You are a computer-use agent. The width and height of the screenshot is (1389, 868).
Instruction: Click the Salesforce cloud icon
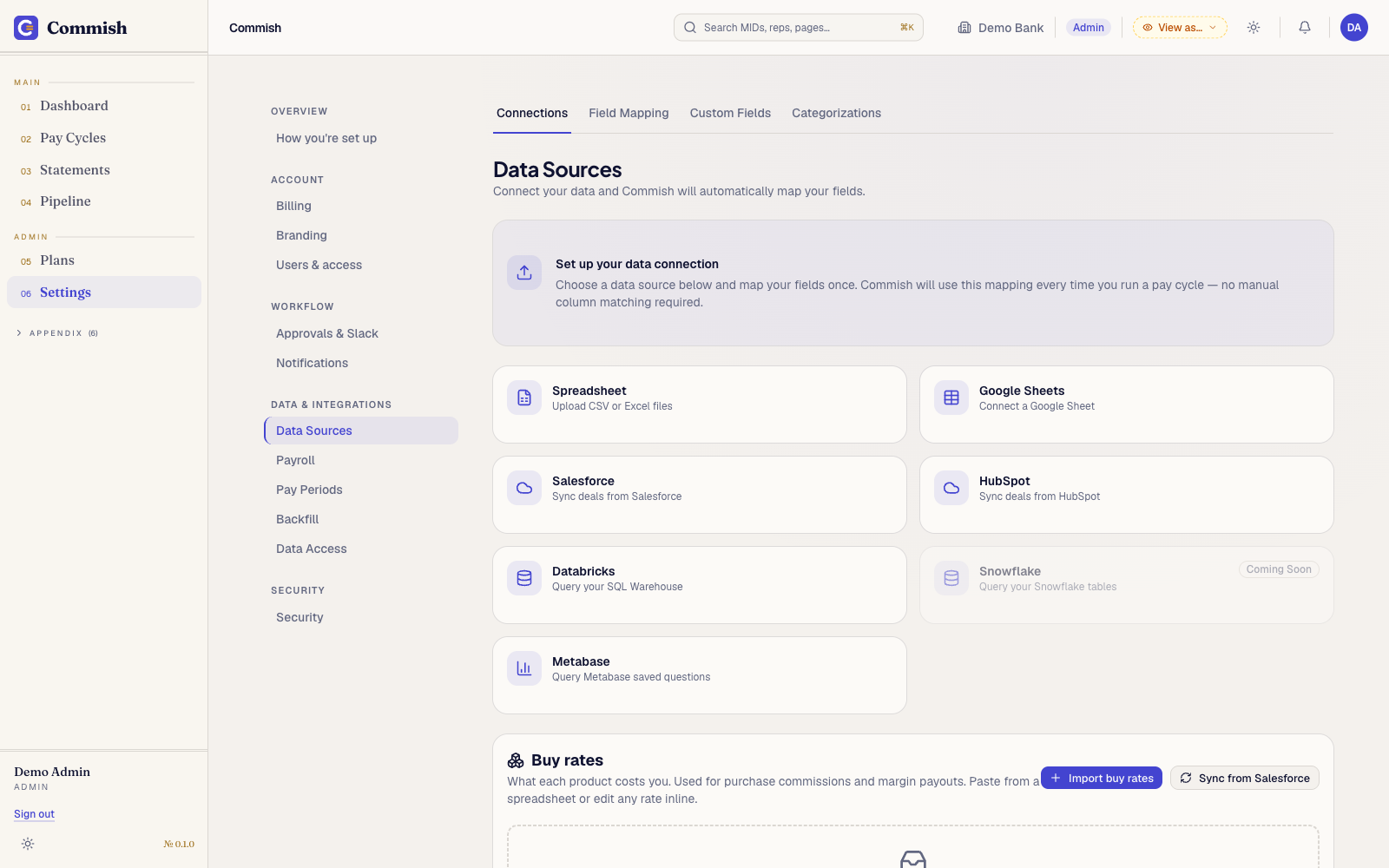tap(524, 488)
